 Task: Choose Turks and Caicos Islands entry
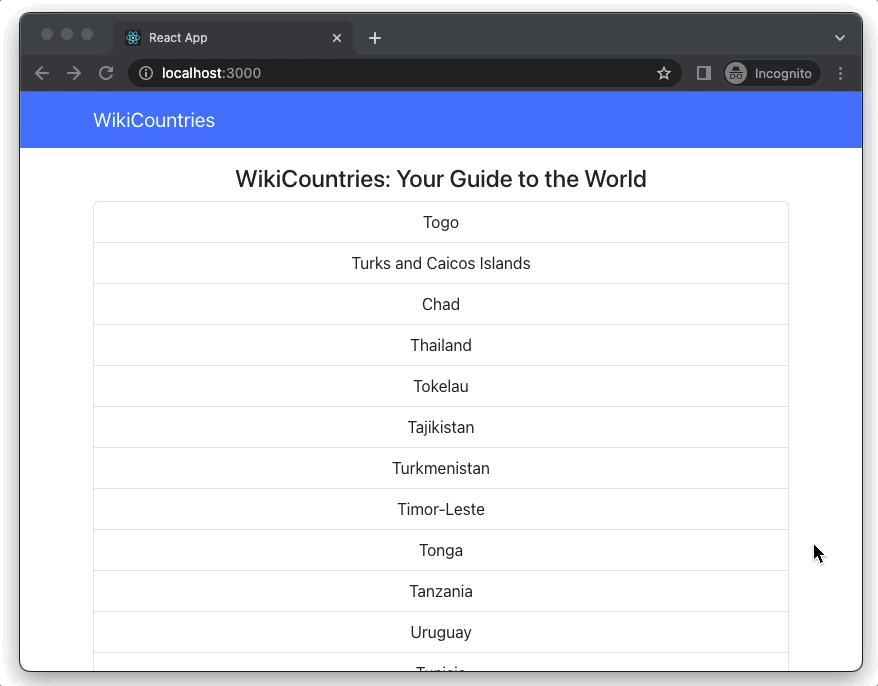pos(441,263)
